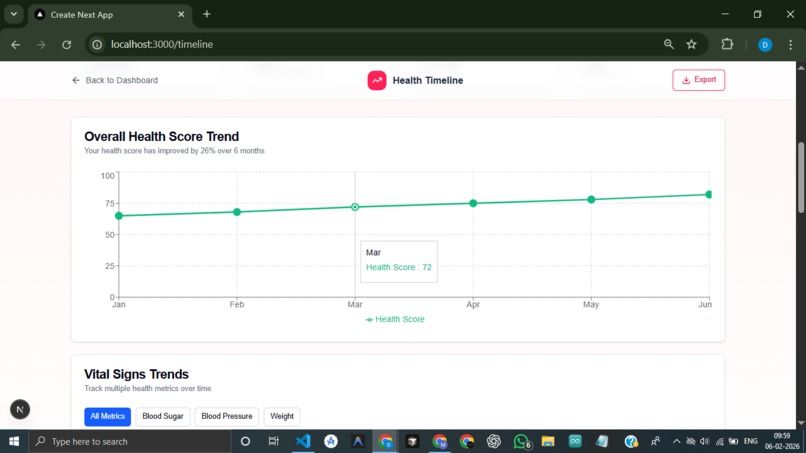Open ChatGPT app from taskbar

(493, 441)
